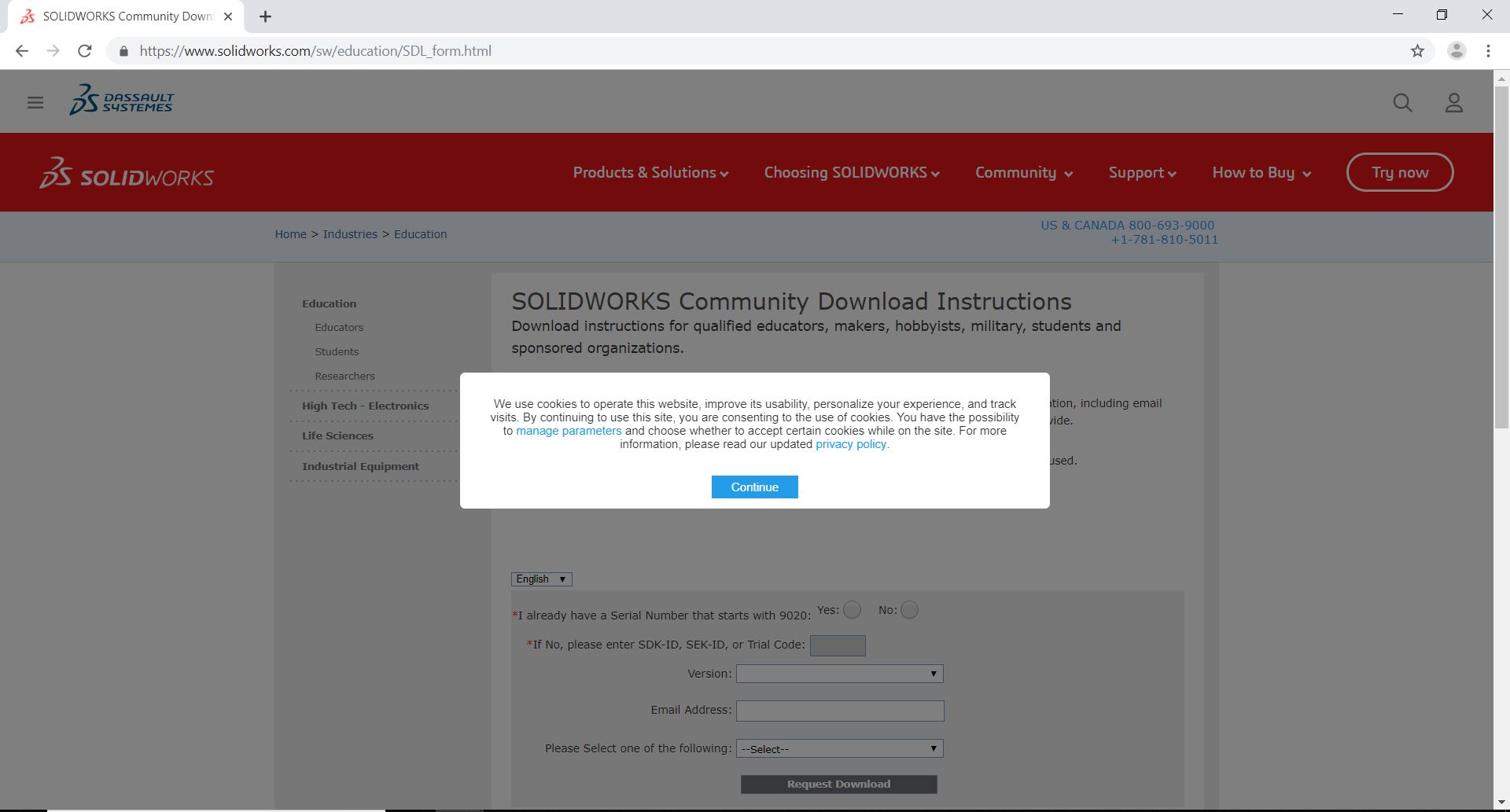Open High Tech - Electronics sidebar item
The width and height of the screenshot is (1510, 812).
click(x=365, y=406)
